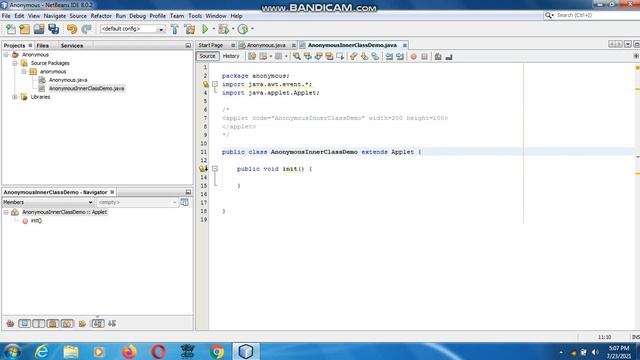This screenshot has width=640, height=360.
Task: Click Next Bookmark editor icon
Action: [364, 56]
